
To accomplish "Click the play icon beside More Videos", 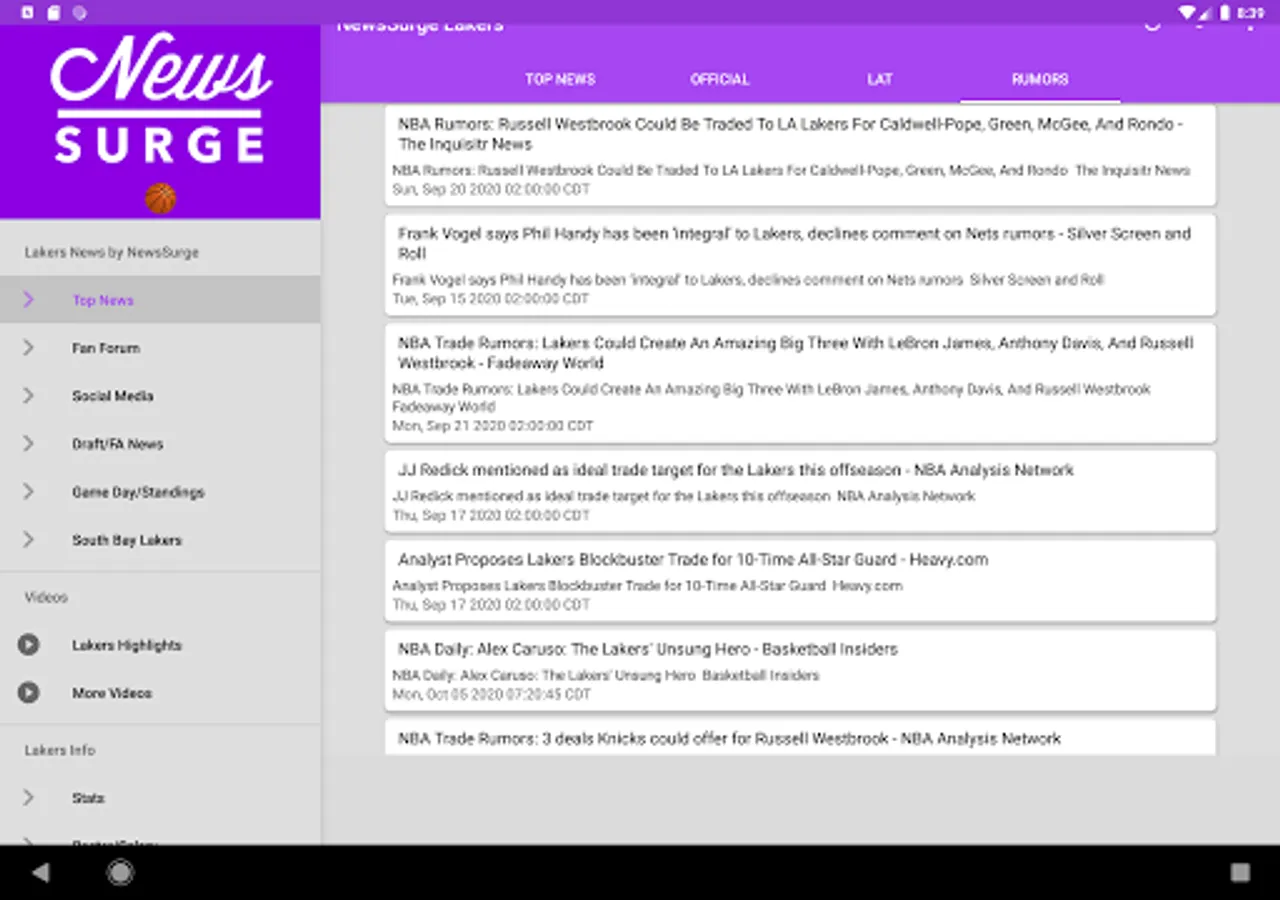I will pyautogui.click(x=28, y=692).
